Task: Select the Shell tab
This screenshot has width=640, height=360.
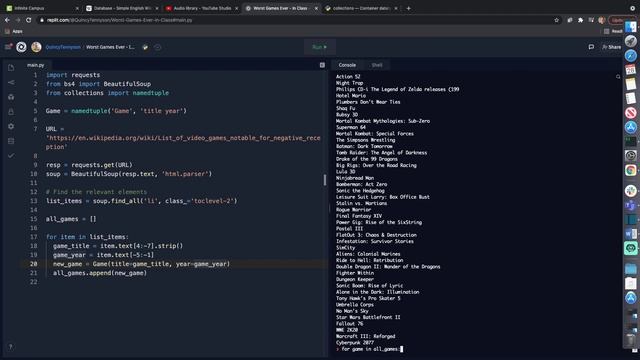Action: pos(377,65)
